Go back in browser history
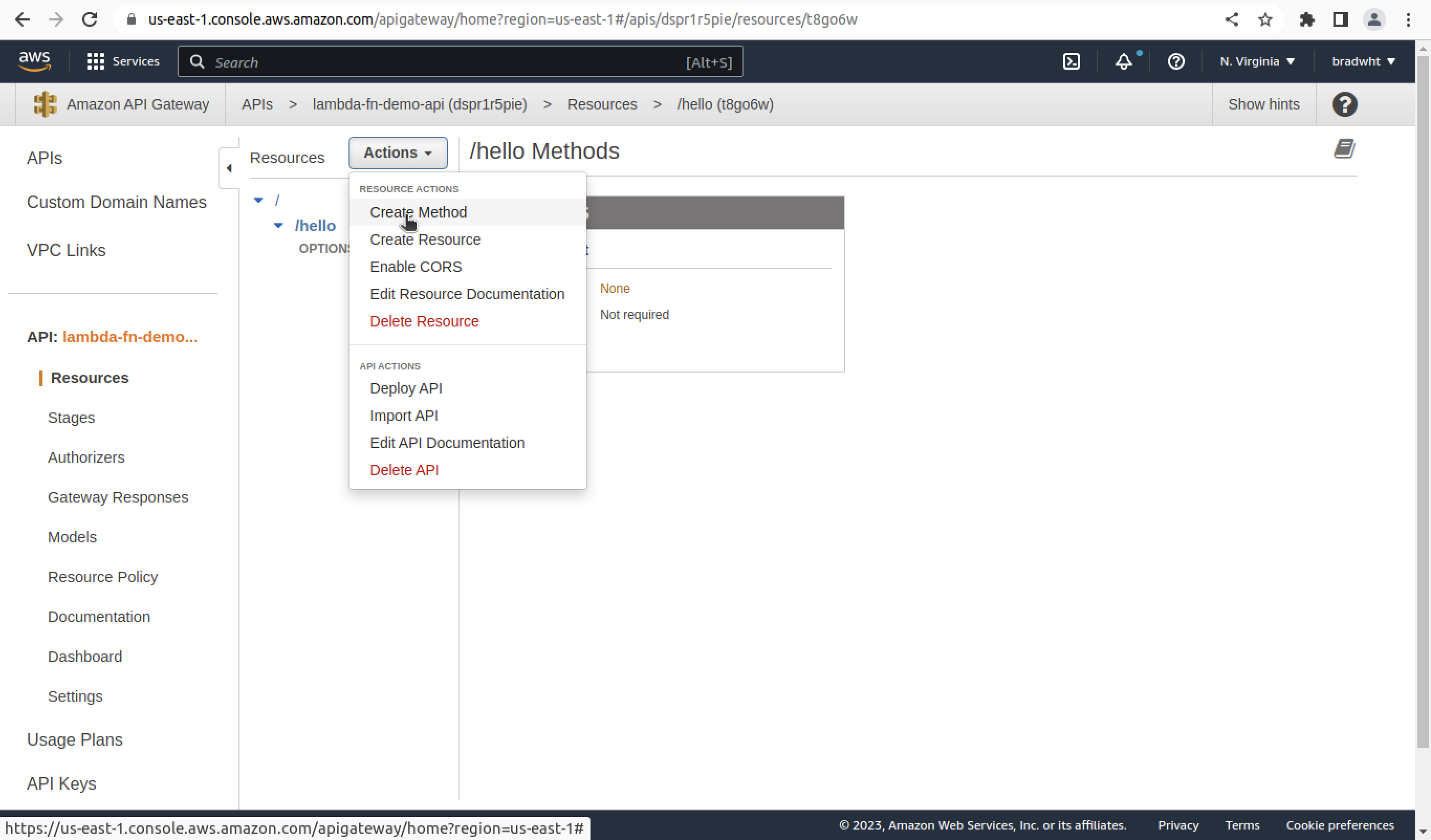The image size is (1431, 840). tap(22, 19)
